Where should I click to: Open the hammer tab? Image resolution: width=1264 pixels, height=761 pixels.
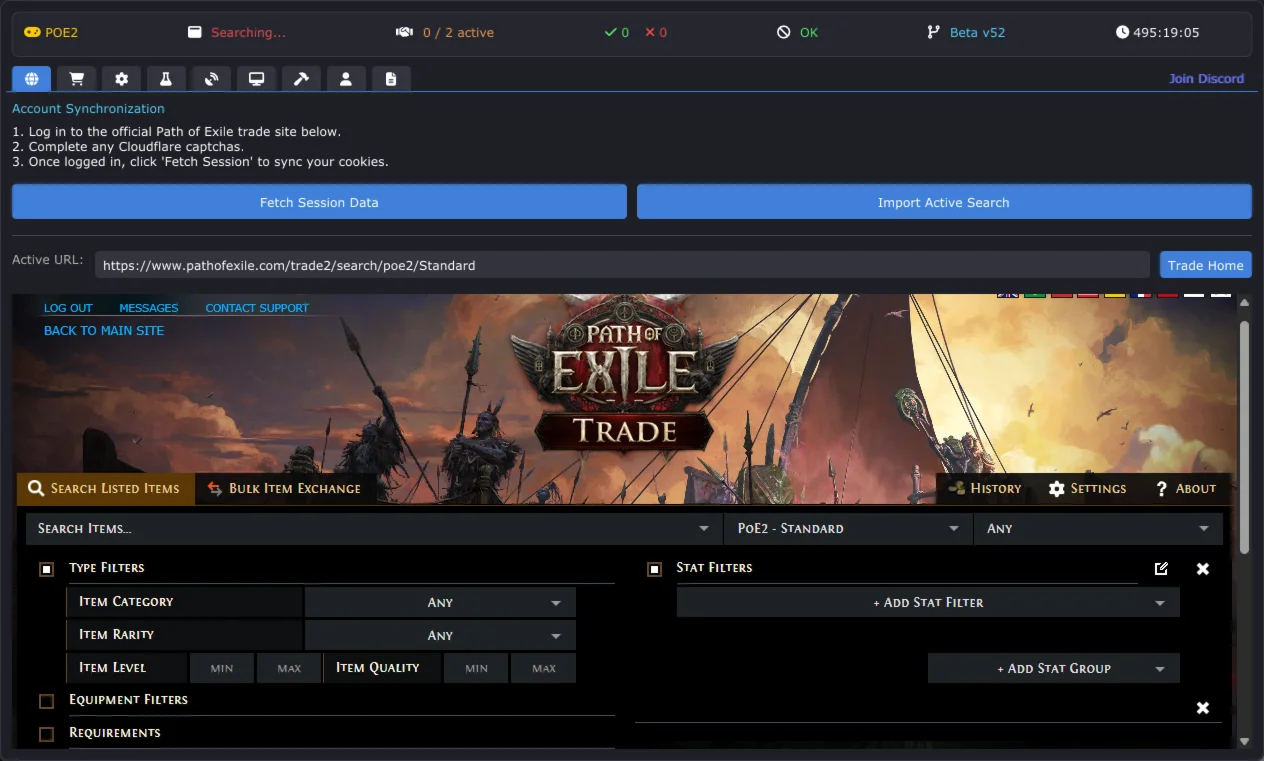(301, 79)
